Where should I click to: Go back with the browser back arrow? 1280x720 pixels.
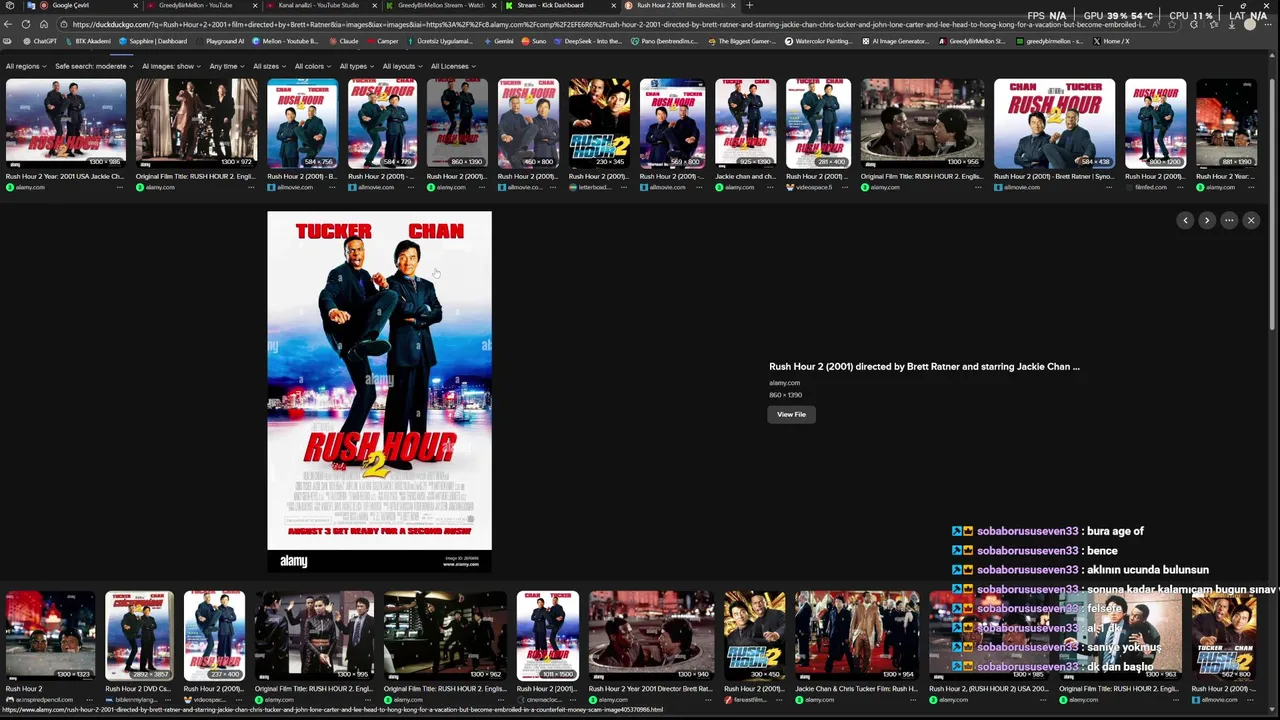9,24
